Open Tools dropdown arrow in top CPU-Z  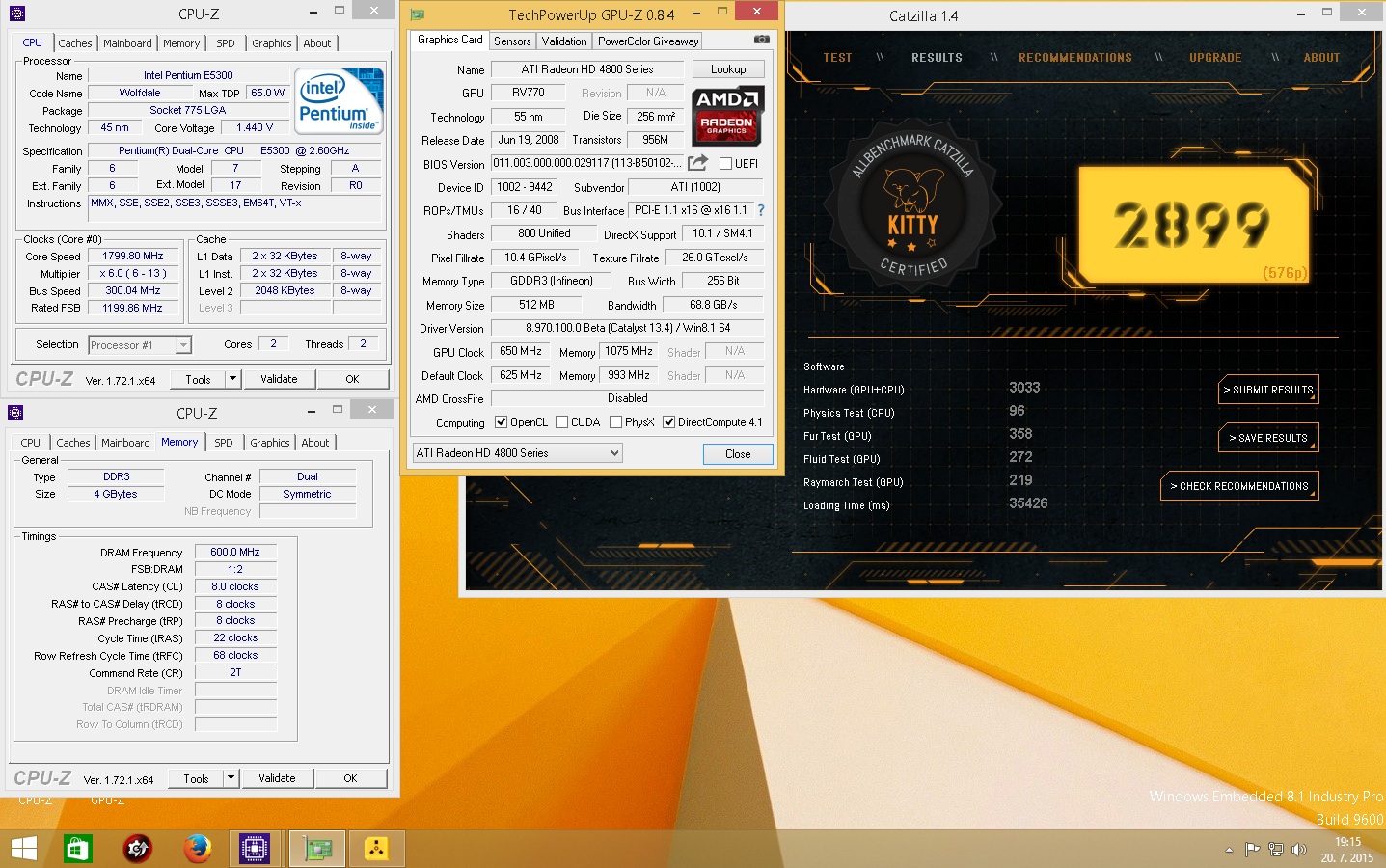click(x=232, y=379)
